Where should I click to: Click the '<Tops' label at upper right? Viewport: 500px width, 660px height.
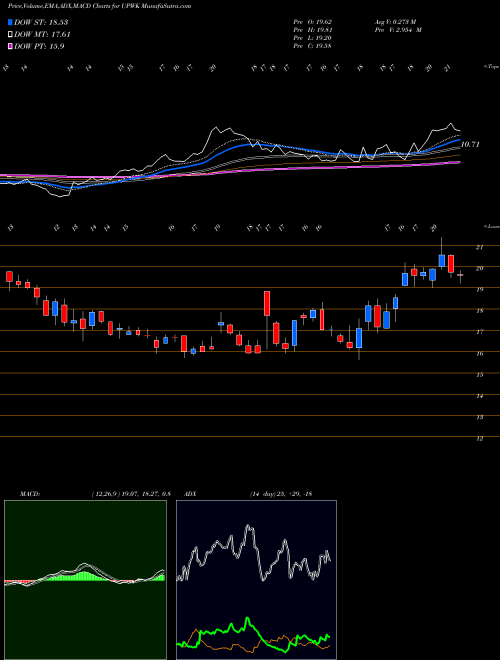click(x=491, y=67)
